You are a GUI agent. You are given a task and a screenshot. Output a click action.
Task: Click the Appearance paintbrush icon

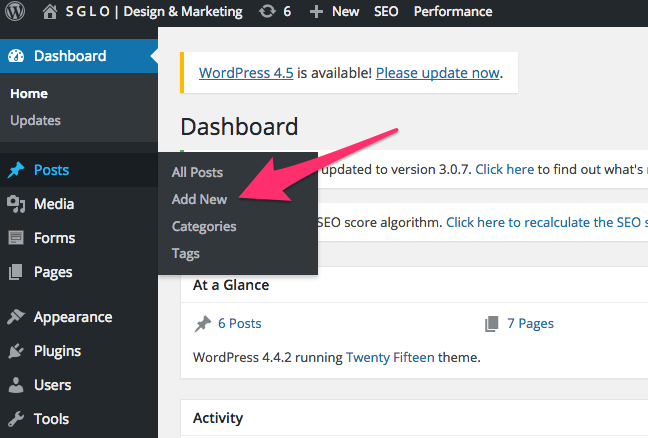(16, 317)
